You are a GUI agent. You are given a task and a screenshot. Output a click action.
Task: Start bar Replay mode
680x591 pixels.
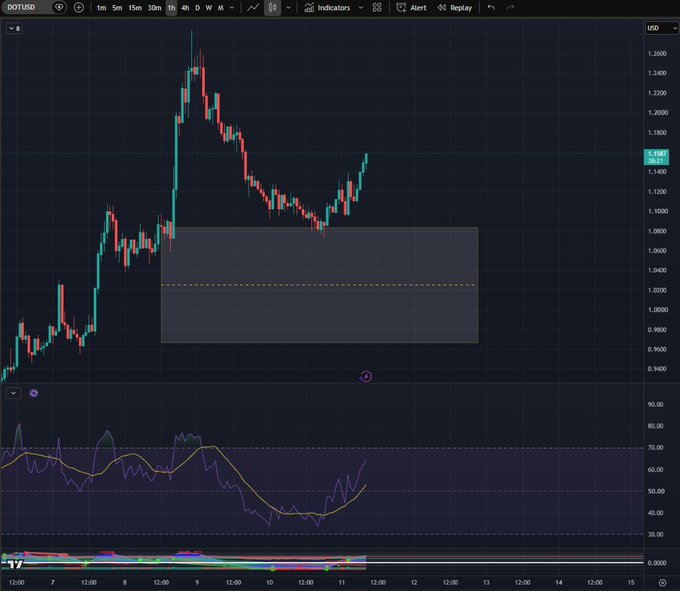(x=454, y=7)
